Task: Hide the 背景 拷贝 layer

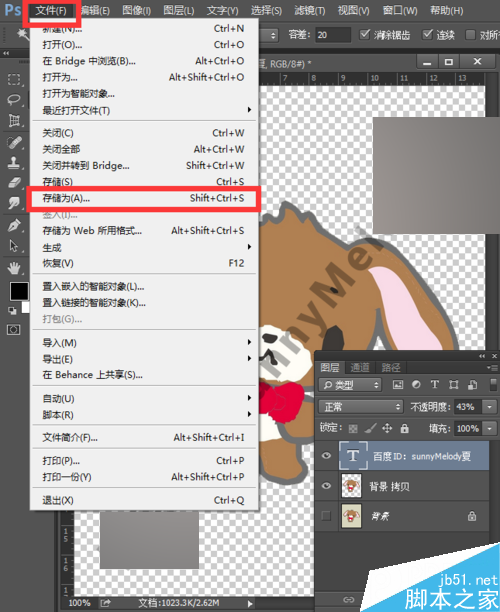Action: [x=326, y=486]
